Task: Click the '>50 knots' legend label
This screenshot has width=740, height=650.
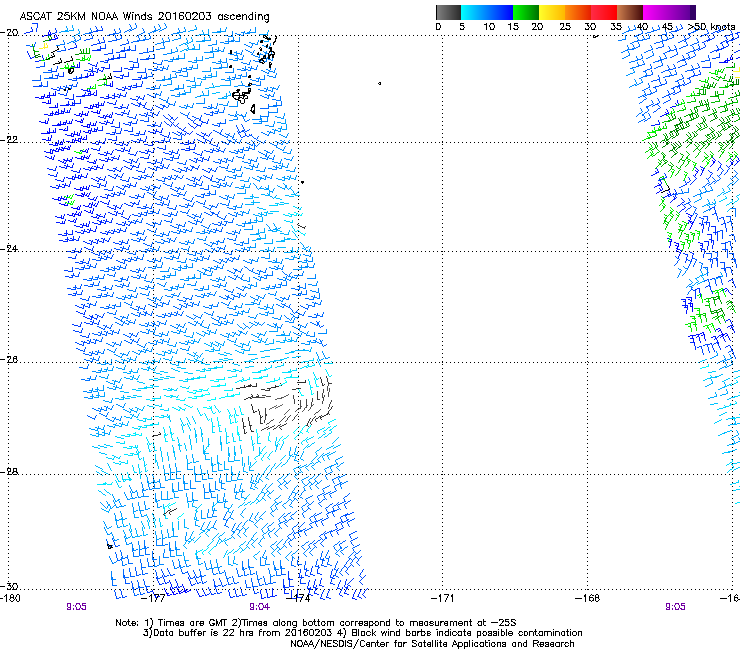Action: point(711,27)
